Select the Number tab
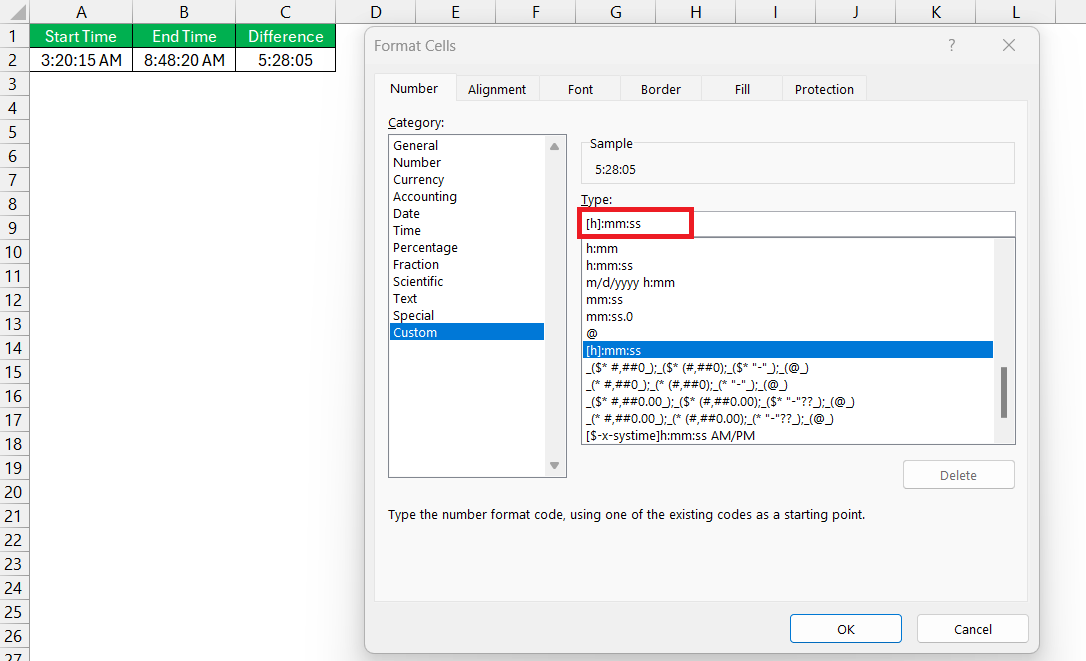Image resolution: width=1086 pixels, height=661 pixels. coord(414,89)
